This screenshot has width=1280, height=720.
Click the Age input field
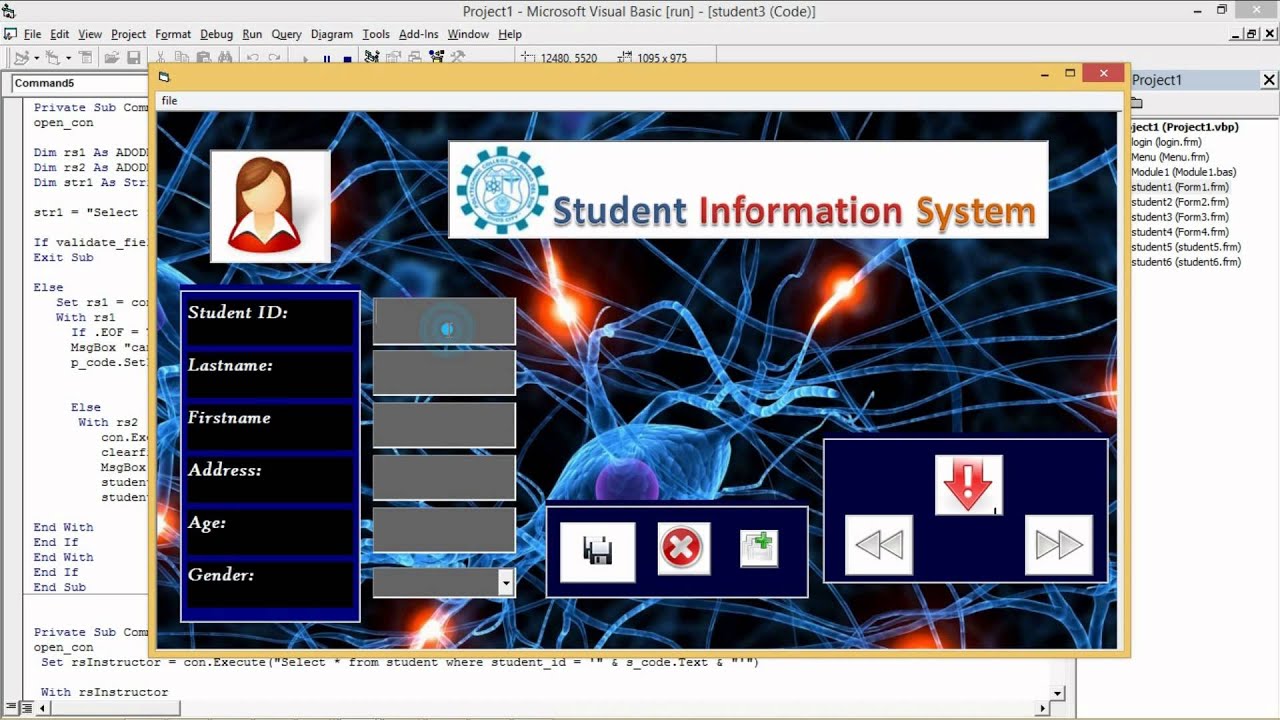point(444,530)
